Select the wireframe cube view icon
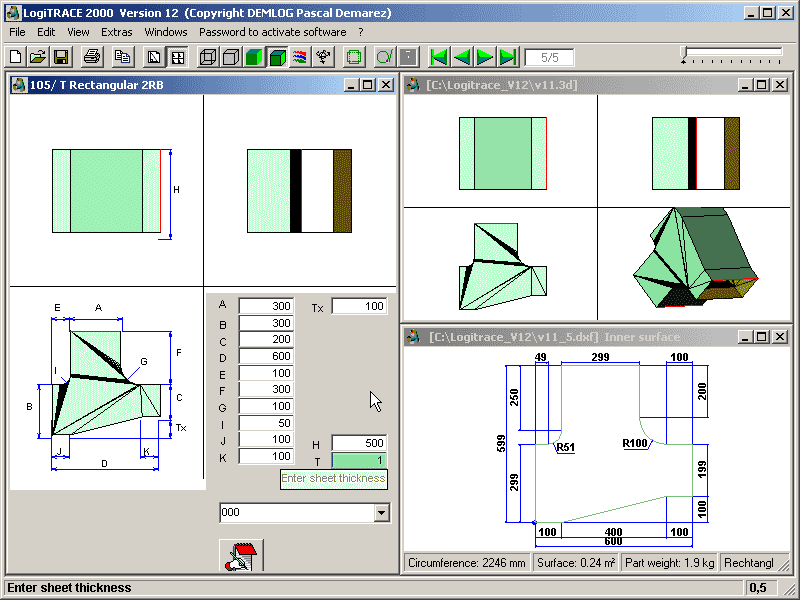Screen dimensions: 800x600 [208, 57]
